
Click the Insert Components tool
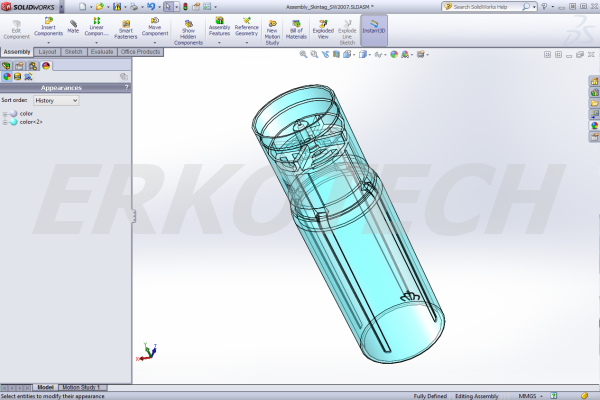[x=48, y=28]
